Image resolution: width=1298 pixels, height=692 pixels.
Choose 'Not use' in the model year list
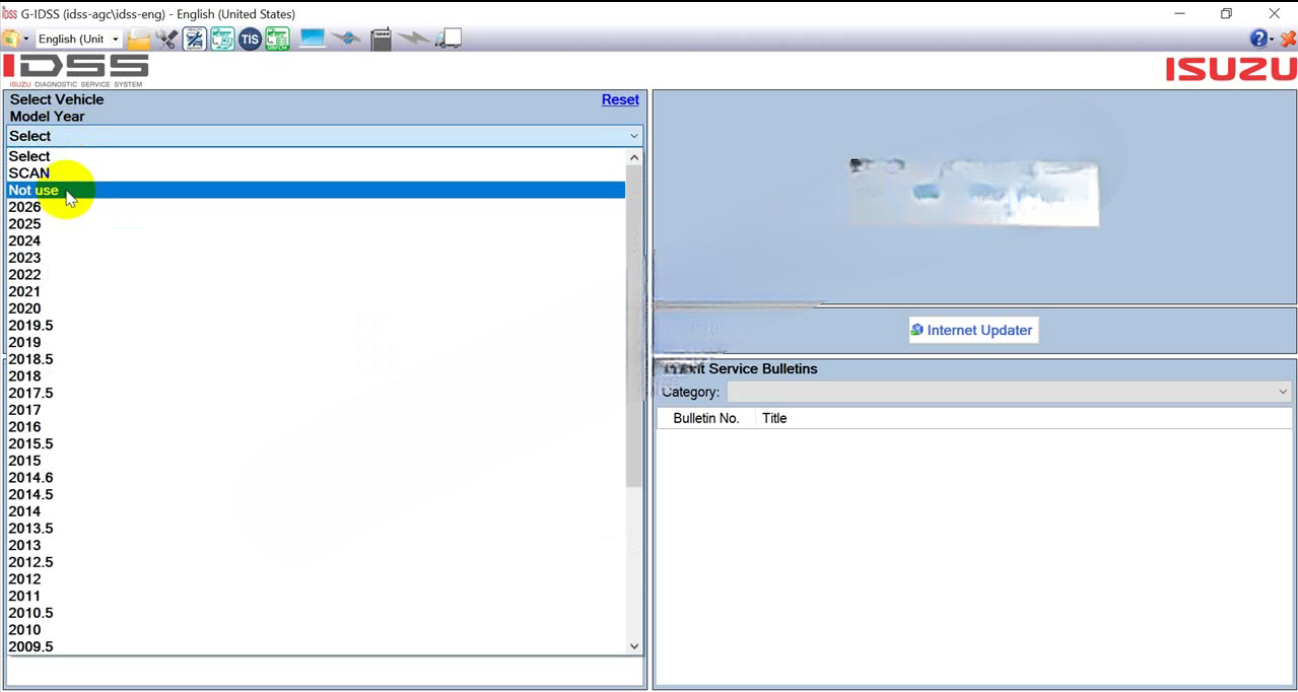click(x=316, y=190)
